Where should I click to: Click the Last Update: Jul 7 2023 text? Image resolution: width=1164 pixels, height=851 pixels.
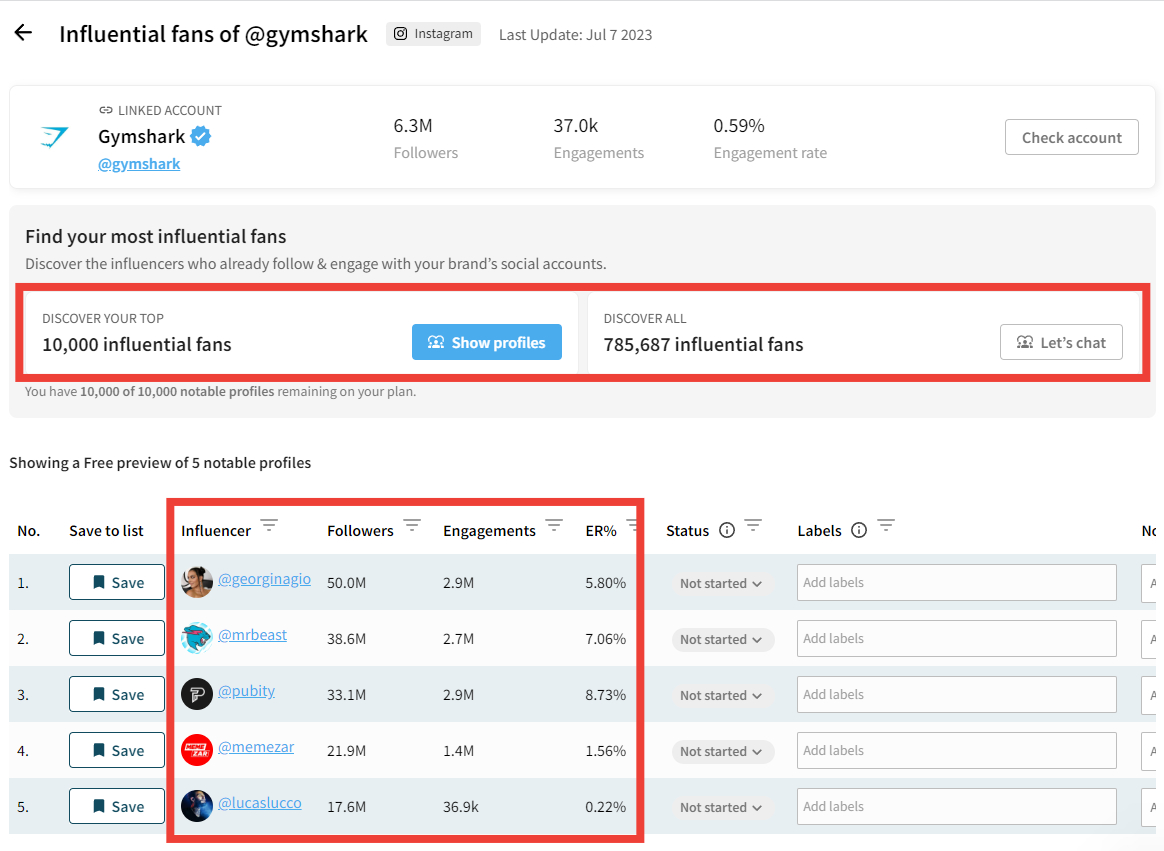point(575,35)
